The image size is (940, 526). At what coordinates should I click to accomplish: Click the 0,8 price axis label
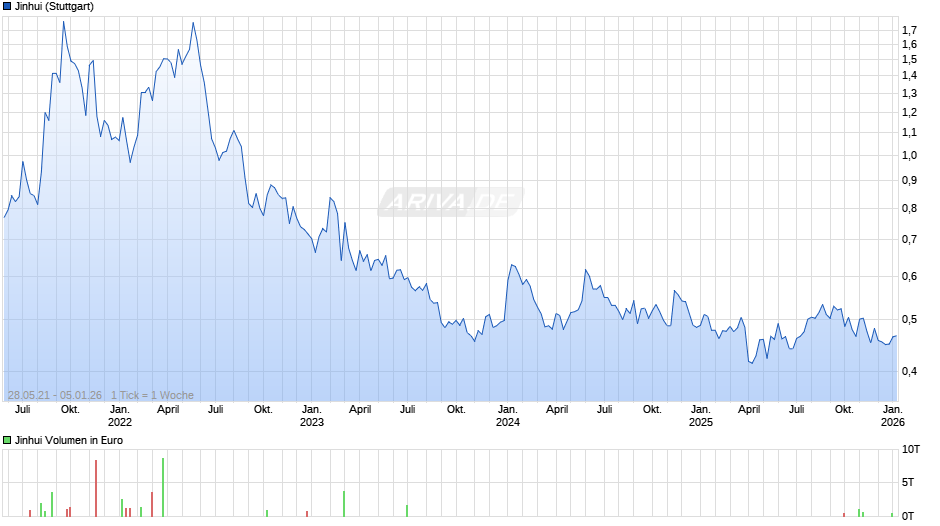909,209
